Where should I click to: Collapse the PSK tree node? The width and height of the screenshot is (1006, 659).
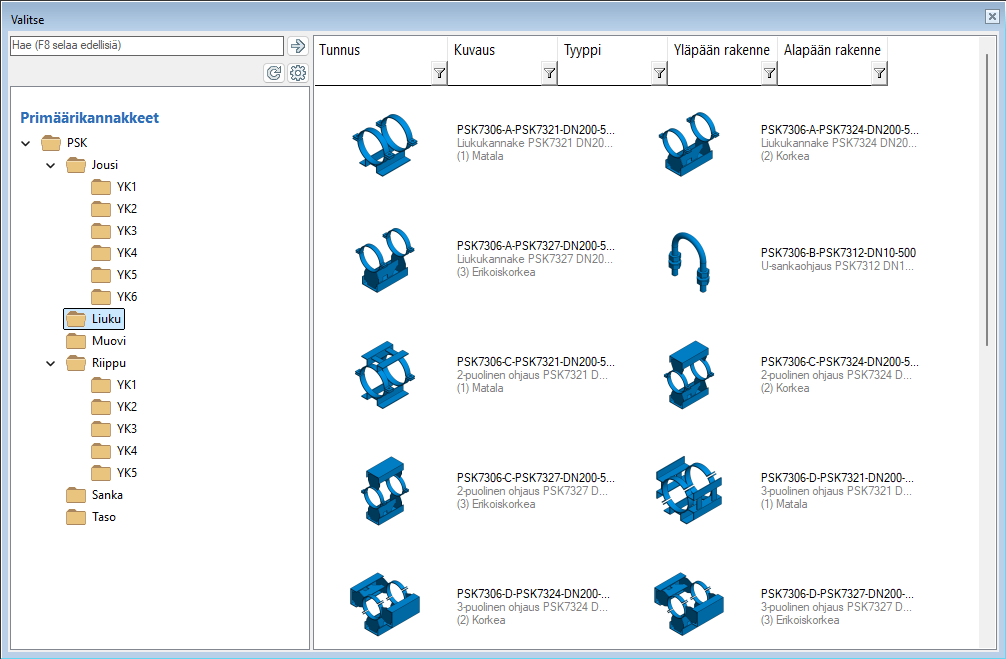pos(26,144)
